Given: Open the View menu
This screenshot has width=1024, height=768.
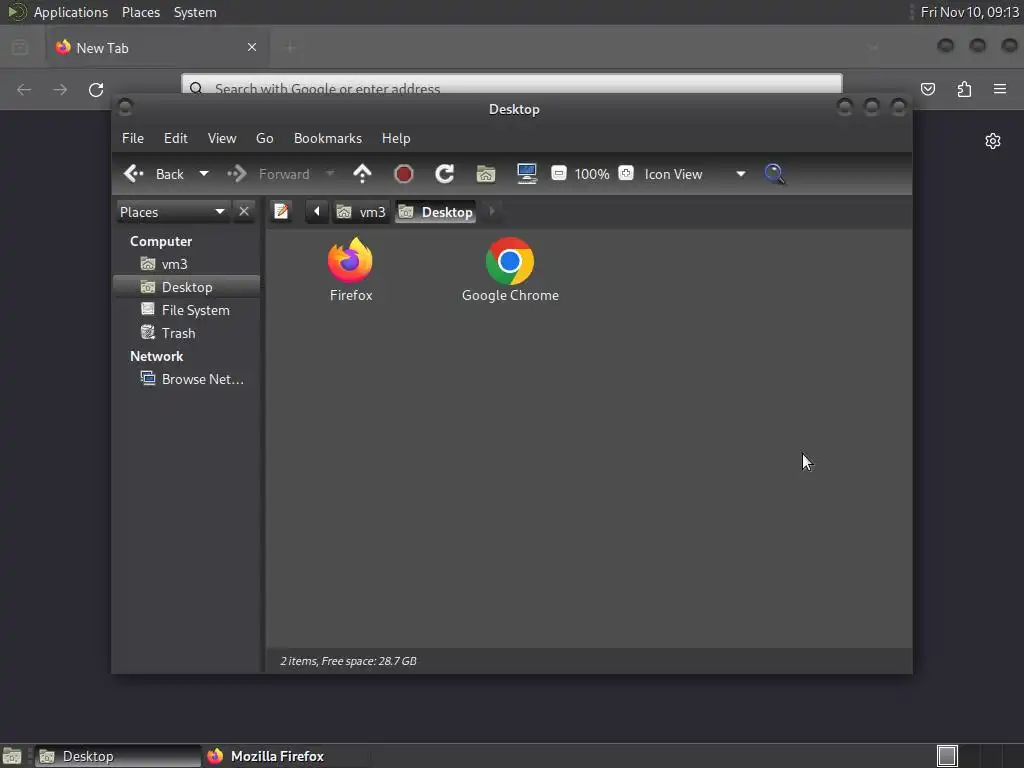Looking at the screenshot, I should coord(222,138).
